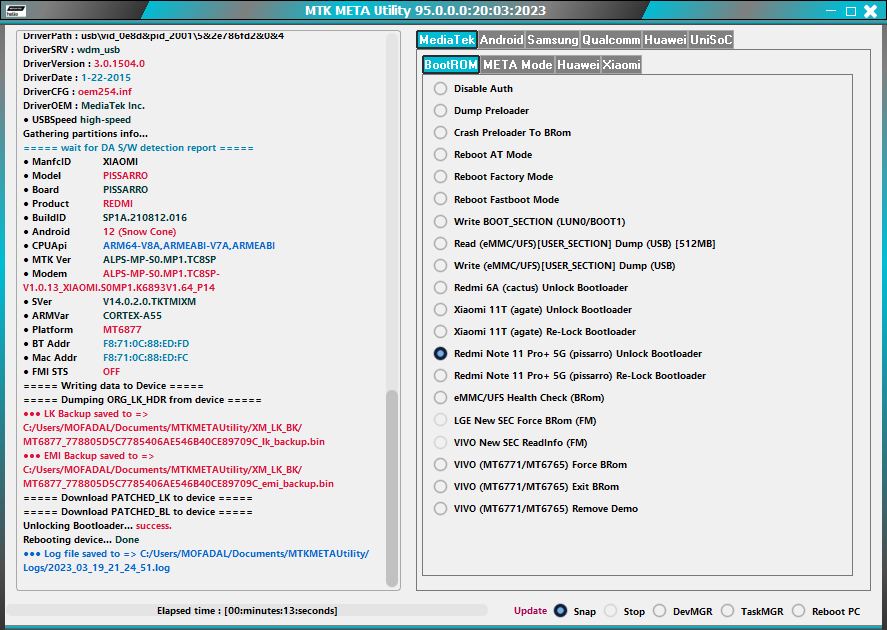Click the 'wait for DA S/W detection report' line
The height and width of the screenshot is (630, 887).
[138, 148]
